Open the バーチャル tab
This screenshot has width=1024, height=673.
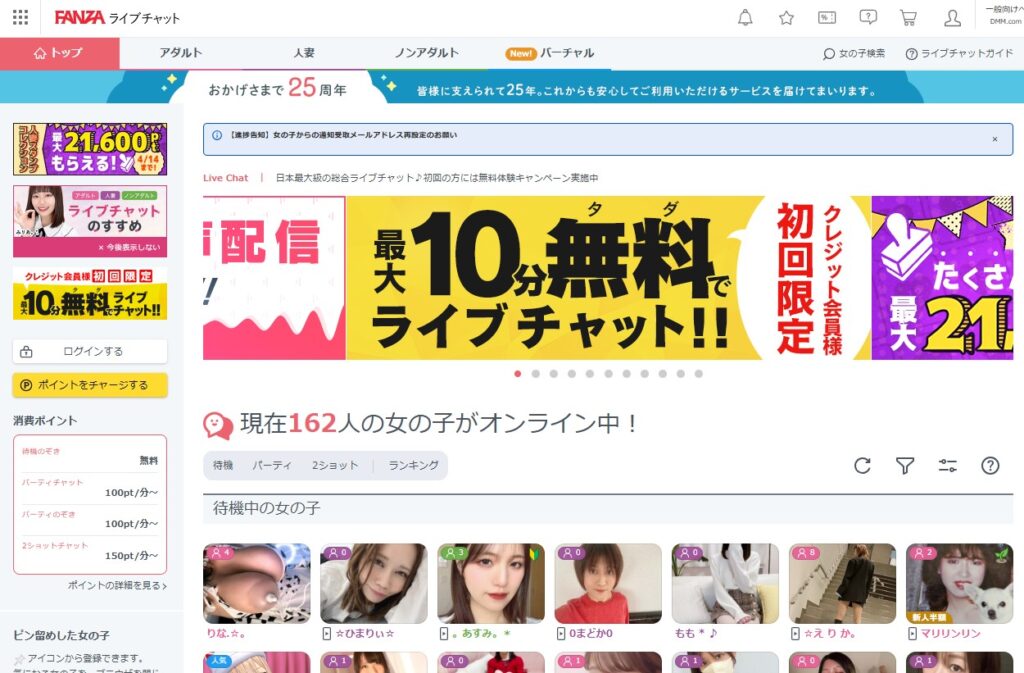pos(567,53)
